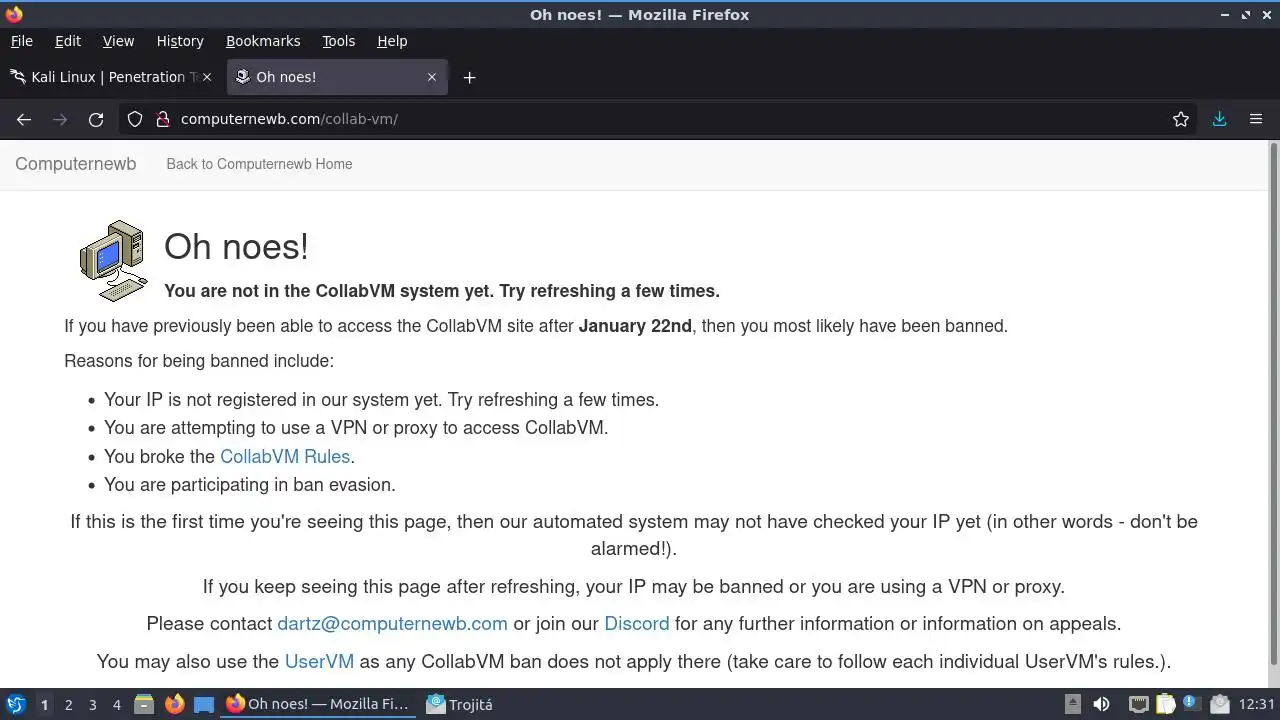
Task: Open the Discord link
Action: (637, 623)
